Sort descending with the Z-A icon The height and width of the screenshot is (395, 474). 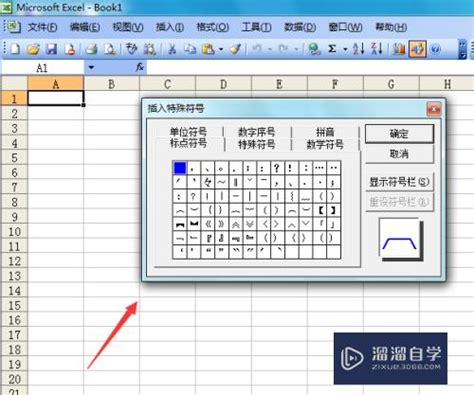tap(377, 49)
